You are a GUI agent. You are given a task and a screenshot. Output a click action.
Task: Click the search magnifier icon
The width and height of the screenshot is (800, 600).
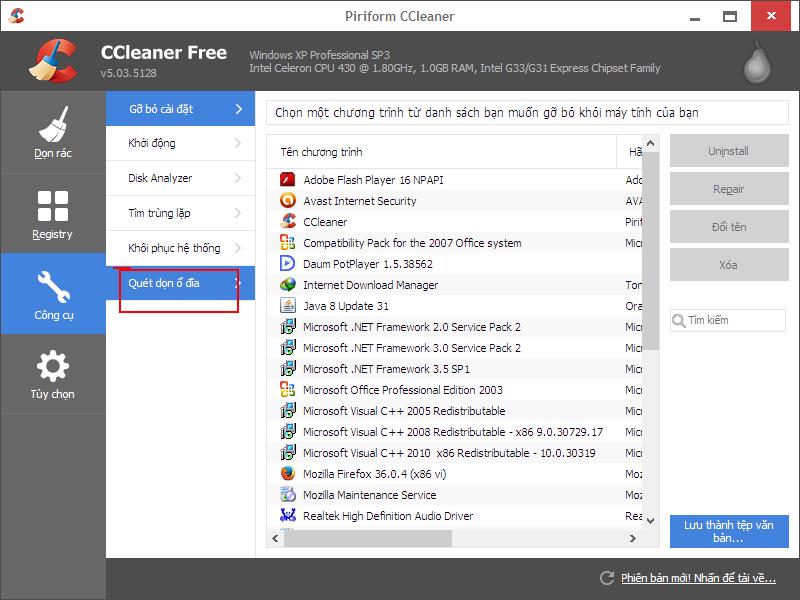679,320
